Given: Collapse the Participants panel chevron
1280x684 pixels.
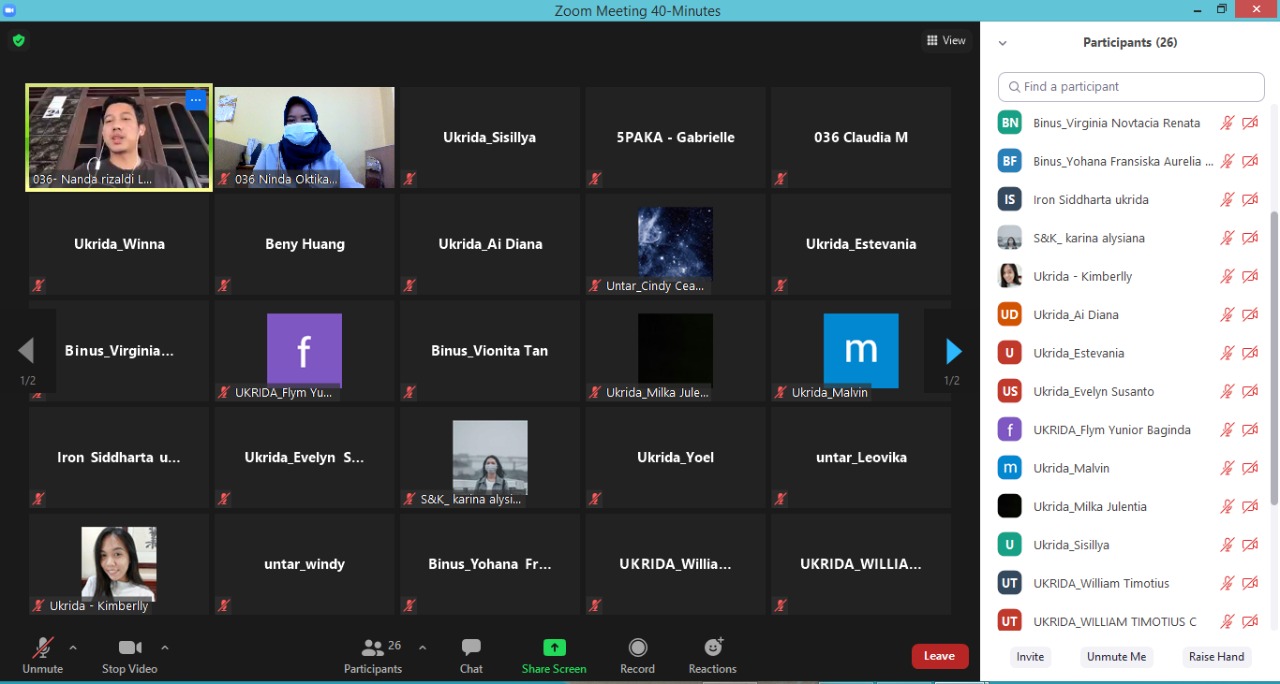Looking at the screenshot, I should coord(1002,43).
